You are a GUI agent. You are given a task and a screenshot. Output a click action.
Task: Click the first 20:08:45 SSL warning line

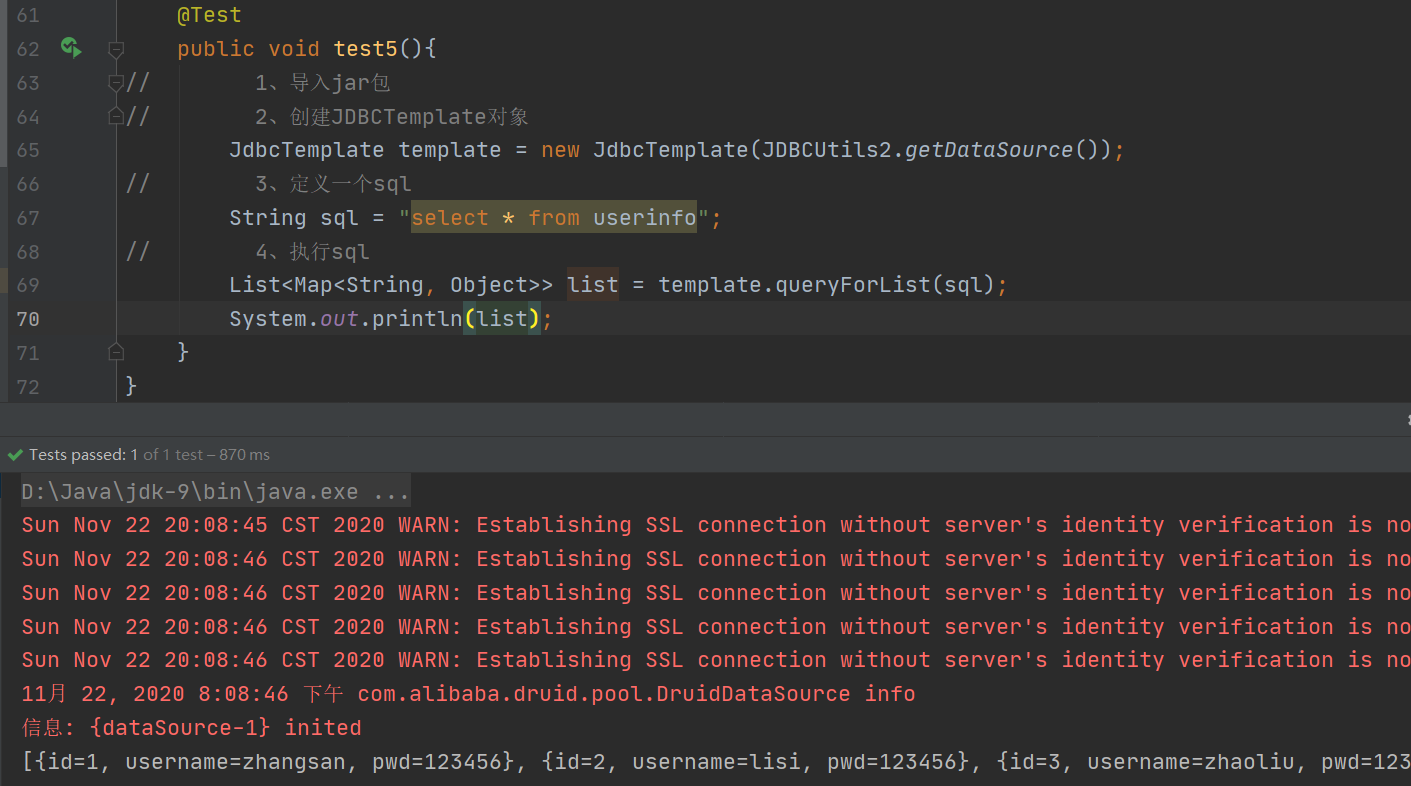715,525
